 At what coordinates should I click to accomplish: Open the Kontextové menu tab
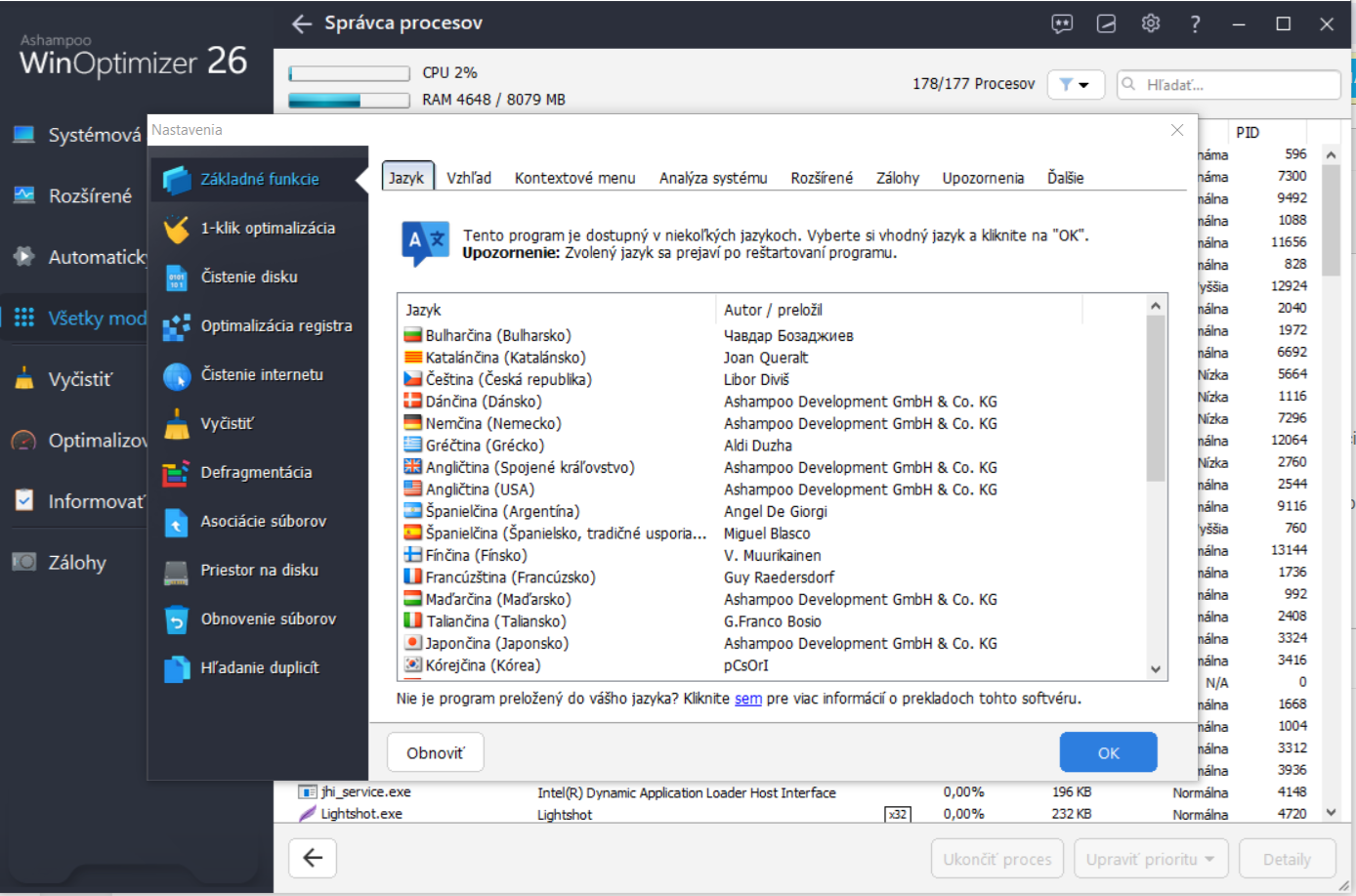[574, 178]
